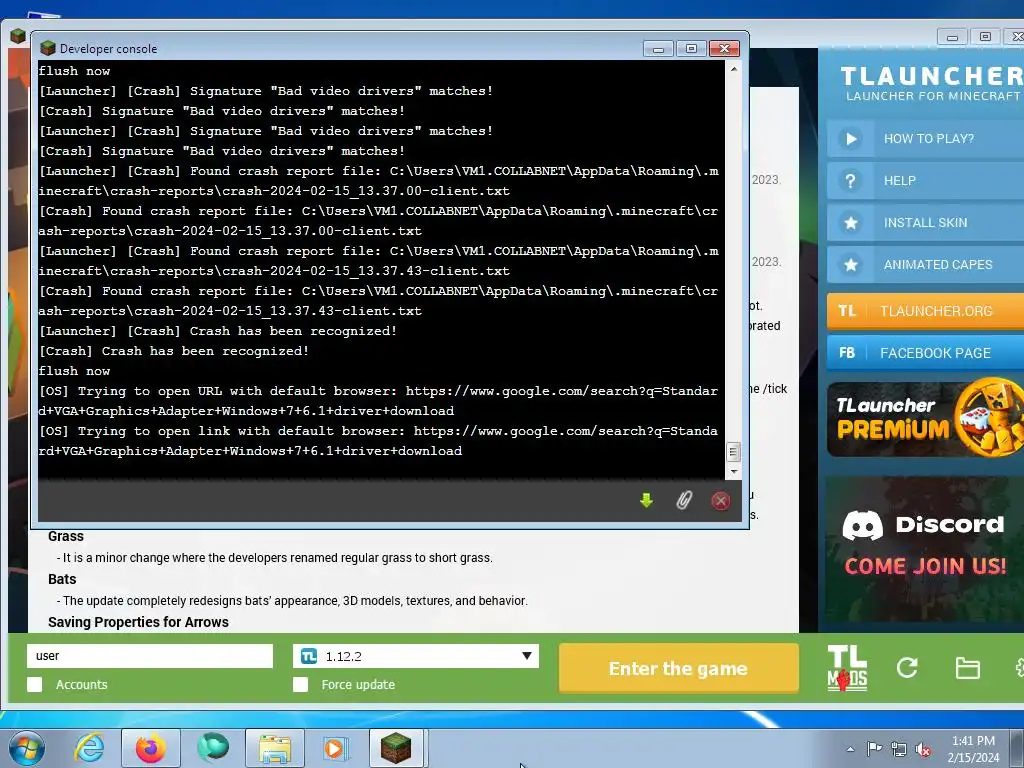Click the Discord Come Join Us banner
1024x768 pixels.
pyautogui.click(x=925, y=550)
